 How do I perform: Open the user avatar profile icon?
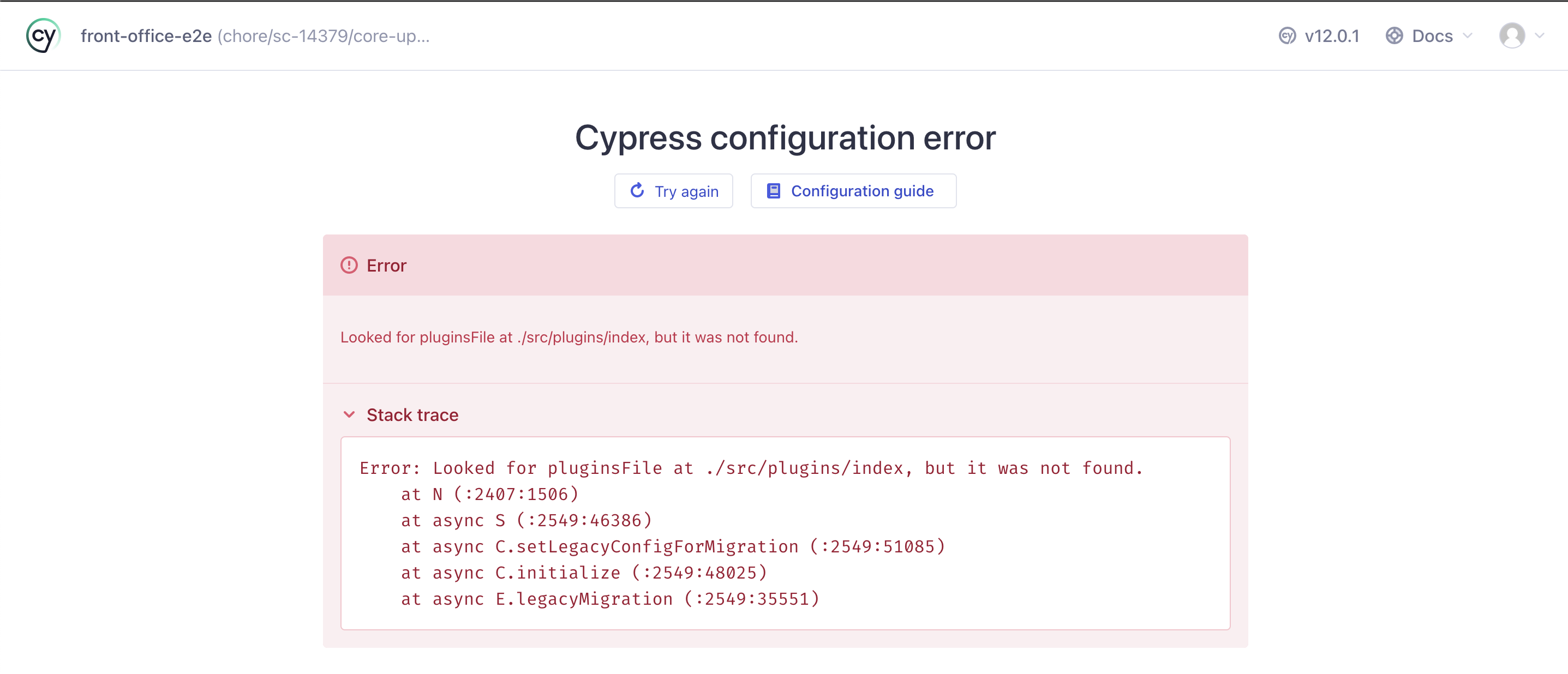tap(1512, 35)
